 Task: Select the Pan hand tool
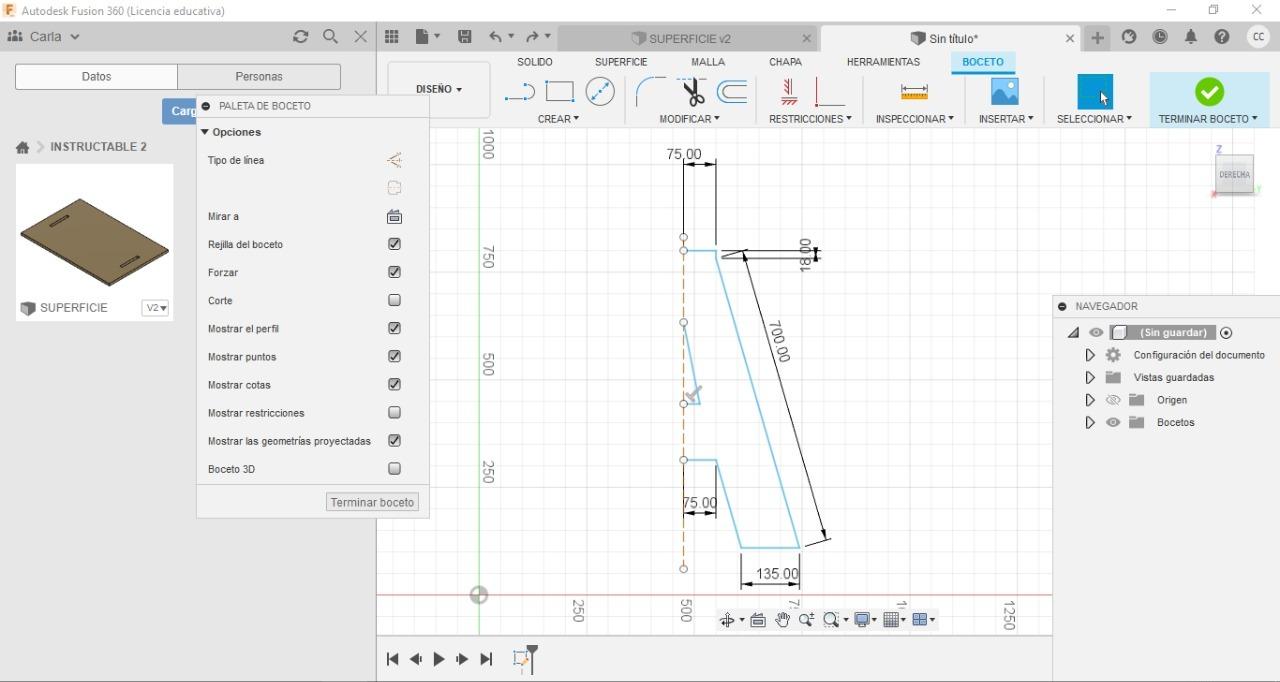[782, 620]
